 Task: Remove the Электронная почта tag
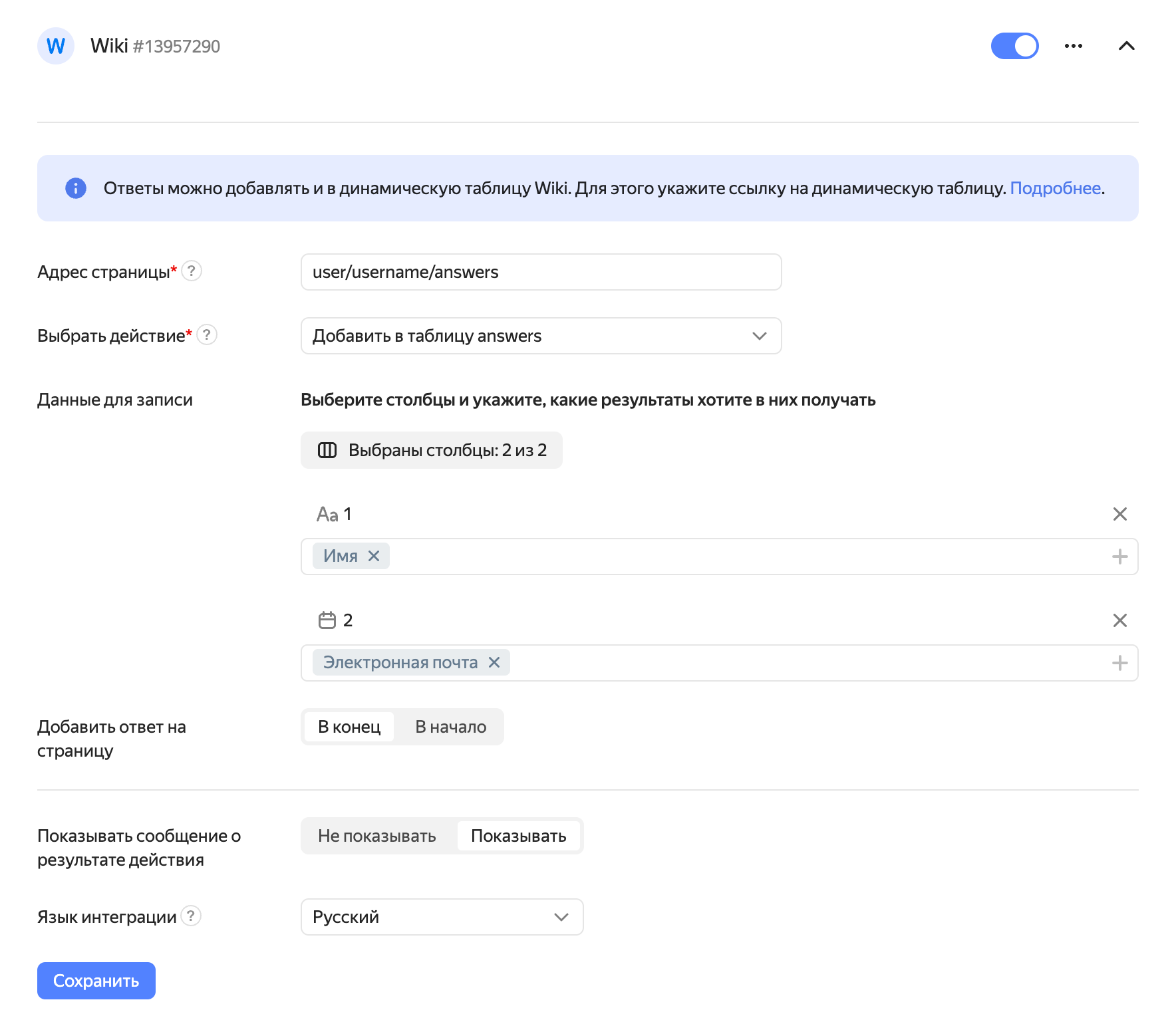(494, 662)
